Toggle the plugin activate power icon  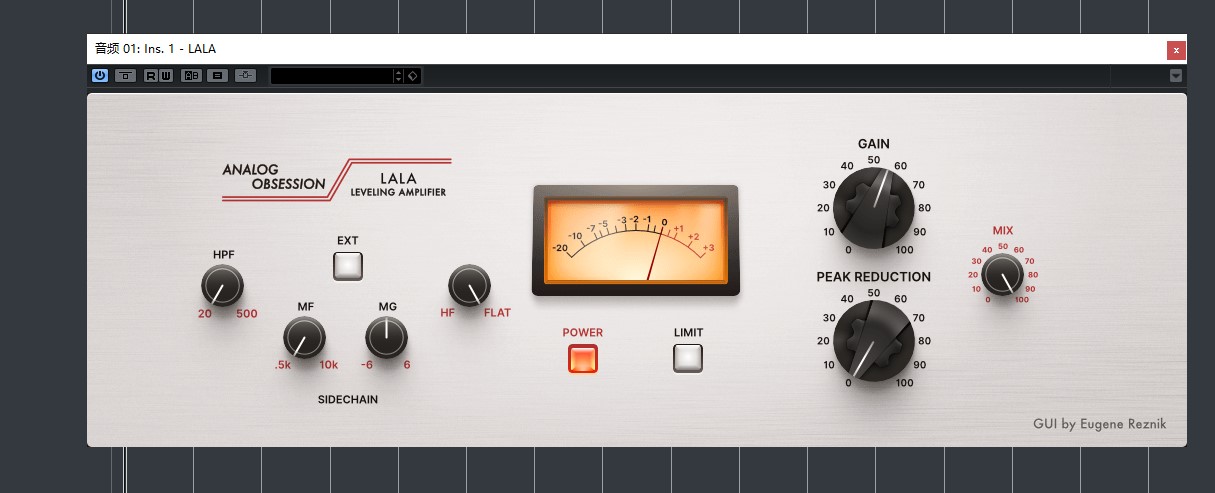click(100, 75)
